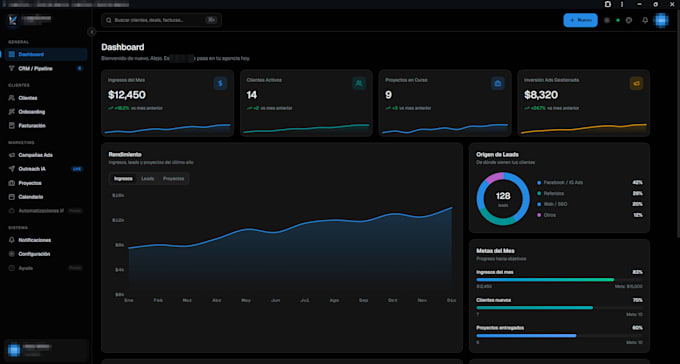Switch the chart to the Ingresos tab
680x364 pixels.
click(x=124, y=179)
